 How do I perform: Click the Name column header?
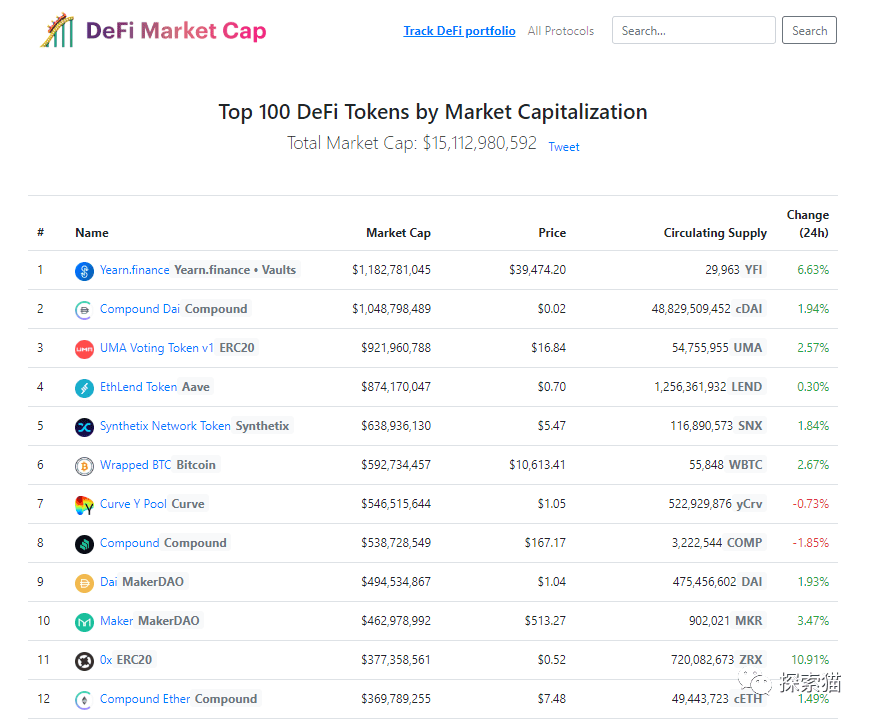click(x=92, y=233)
